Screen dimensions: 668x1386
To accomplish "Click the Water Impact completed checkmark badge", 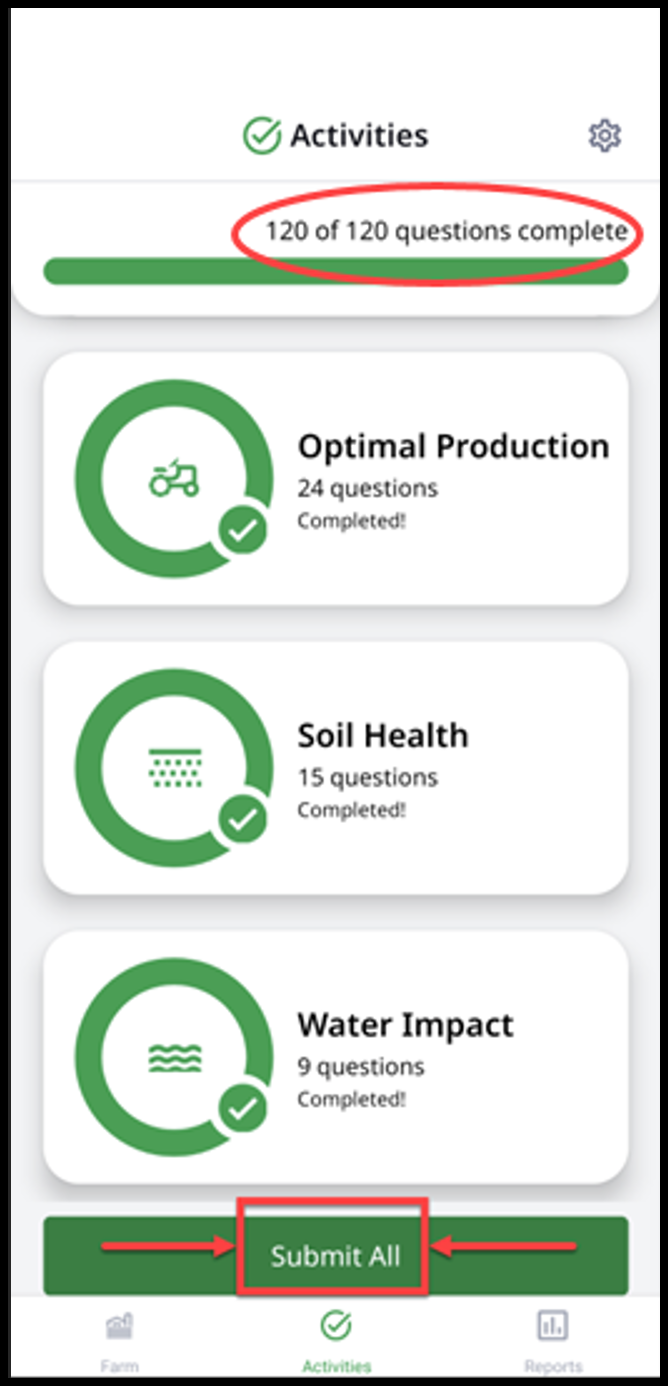I will point(243,1109).
